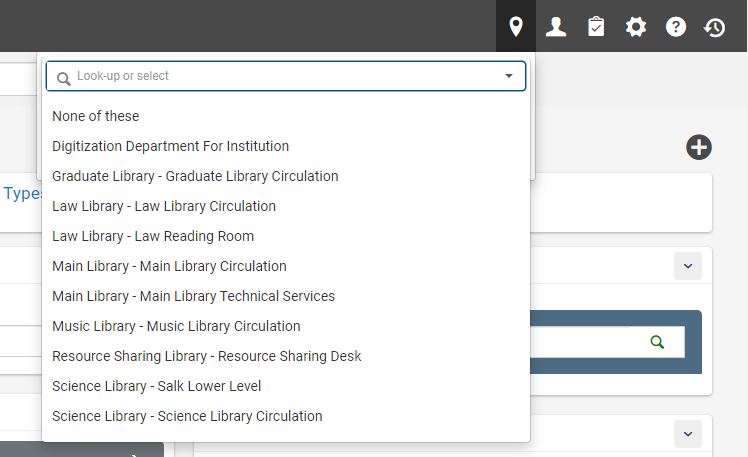Select 'None of these' option

coord(96,116)
